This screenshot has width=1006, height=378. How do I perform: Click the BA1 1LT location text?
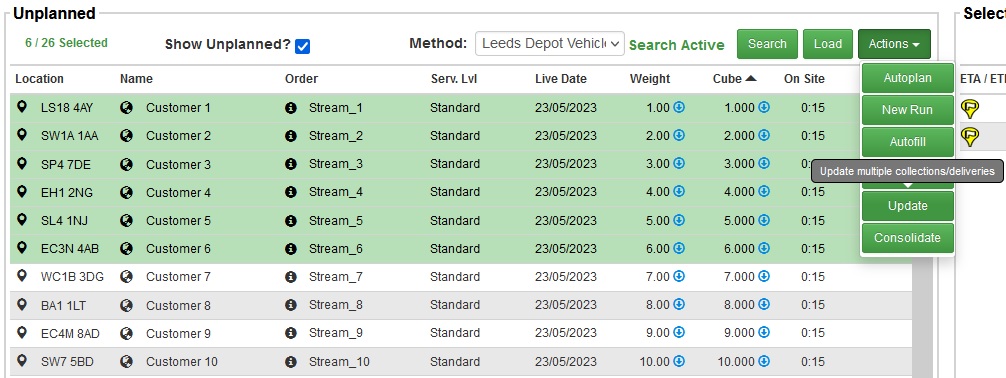click(64, 305)
